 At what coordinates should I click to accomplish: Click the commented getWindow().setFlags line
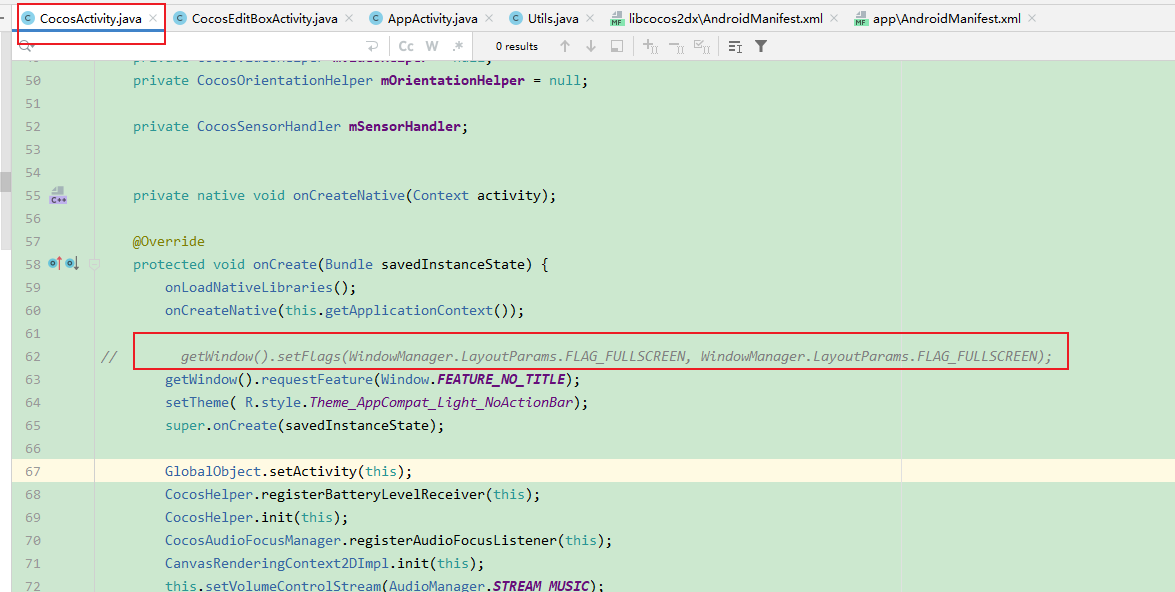click(x=616, y=357)
